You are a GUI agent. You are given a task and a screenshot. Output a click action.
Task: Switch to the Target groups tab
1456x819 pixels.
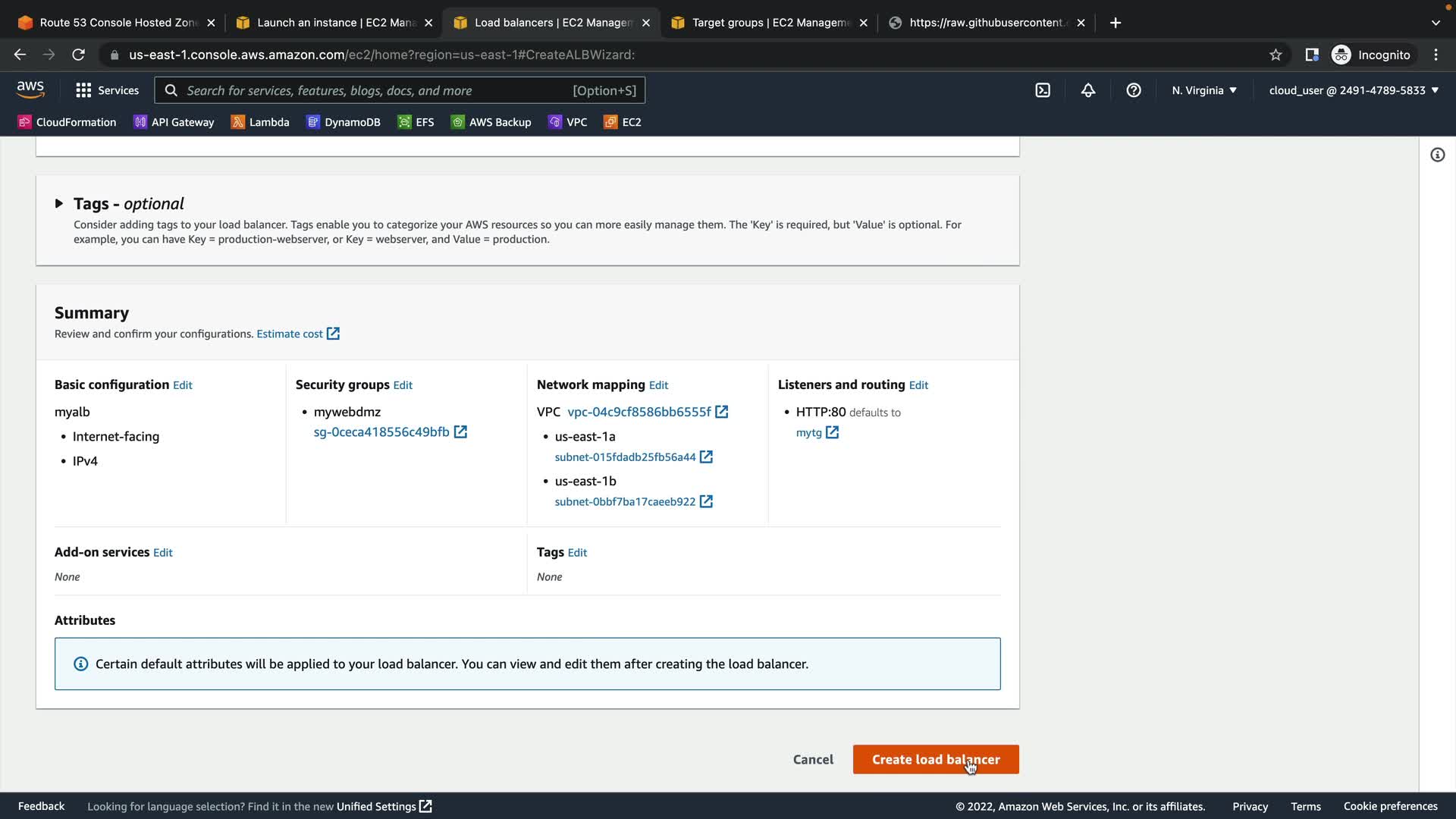tap(770, 23)
